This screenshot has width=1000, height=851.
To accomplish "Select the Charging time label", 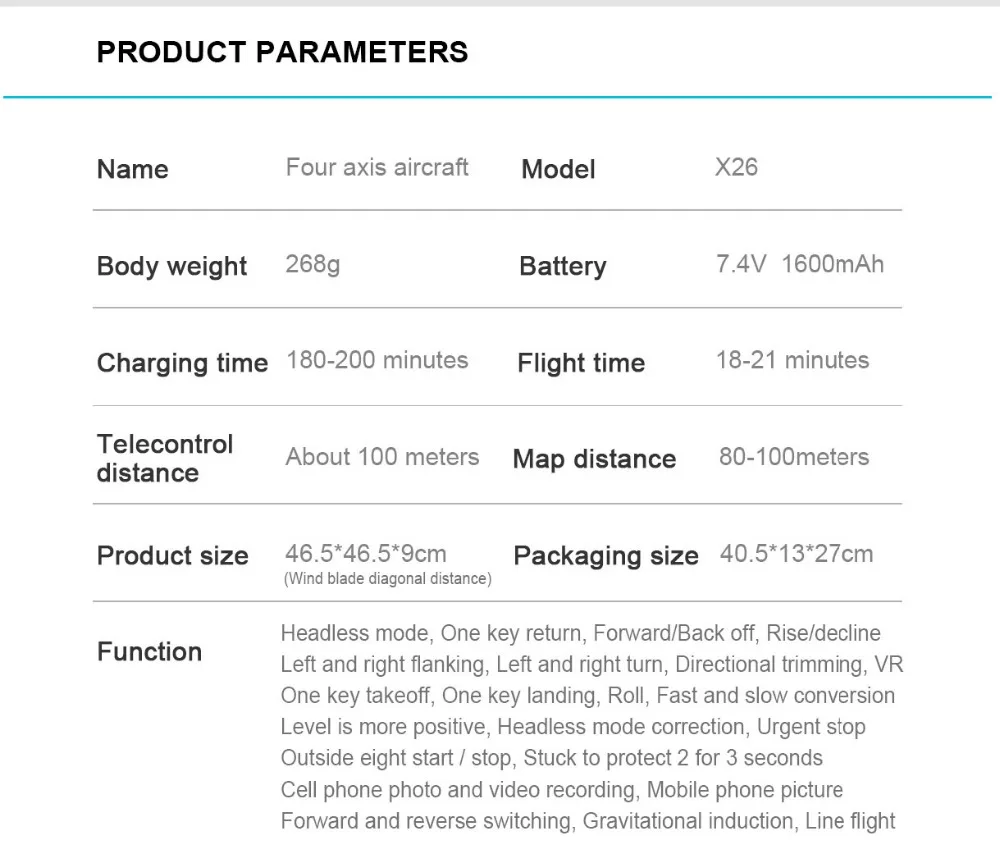I will pyautogui.click(x=182, y=363).
